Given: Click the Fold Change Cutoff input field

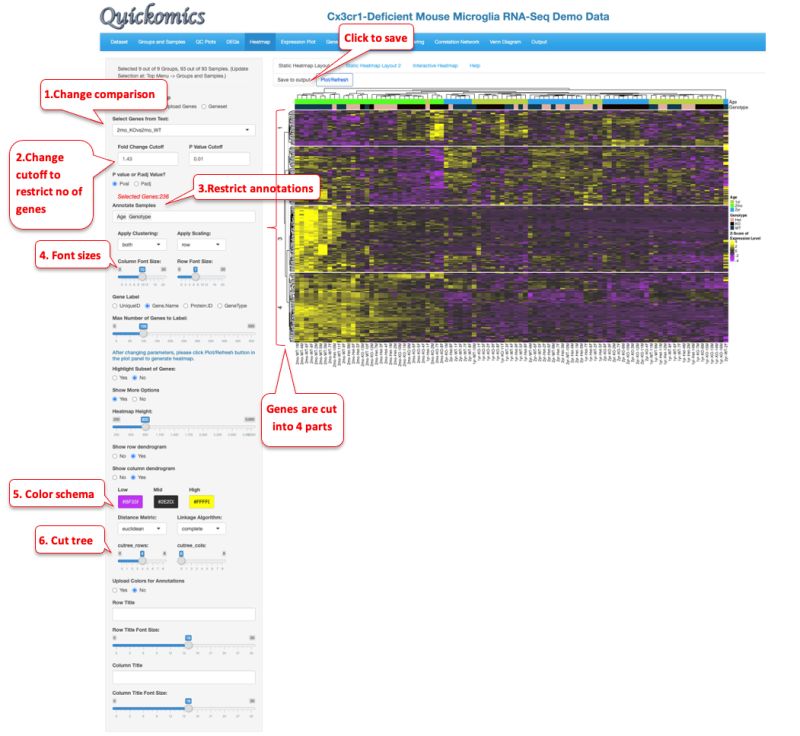Looking at the screenshot, I should click(x=147, y=158).
